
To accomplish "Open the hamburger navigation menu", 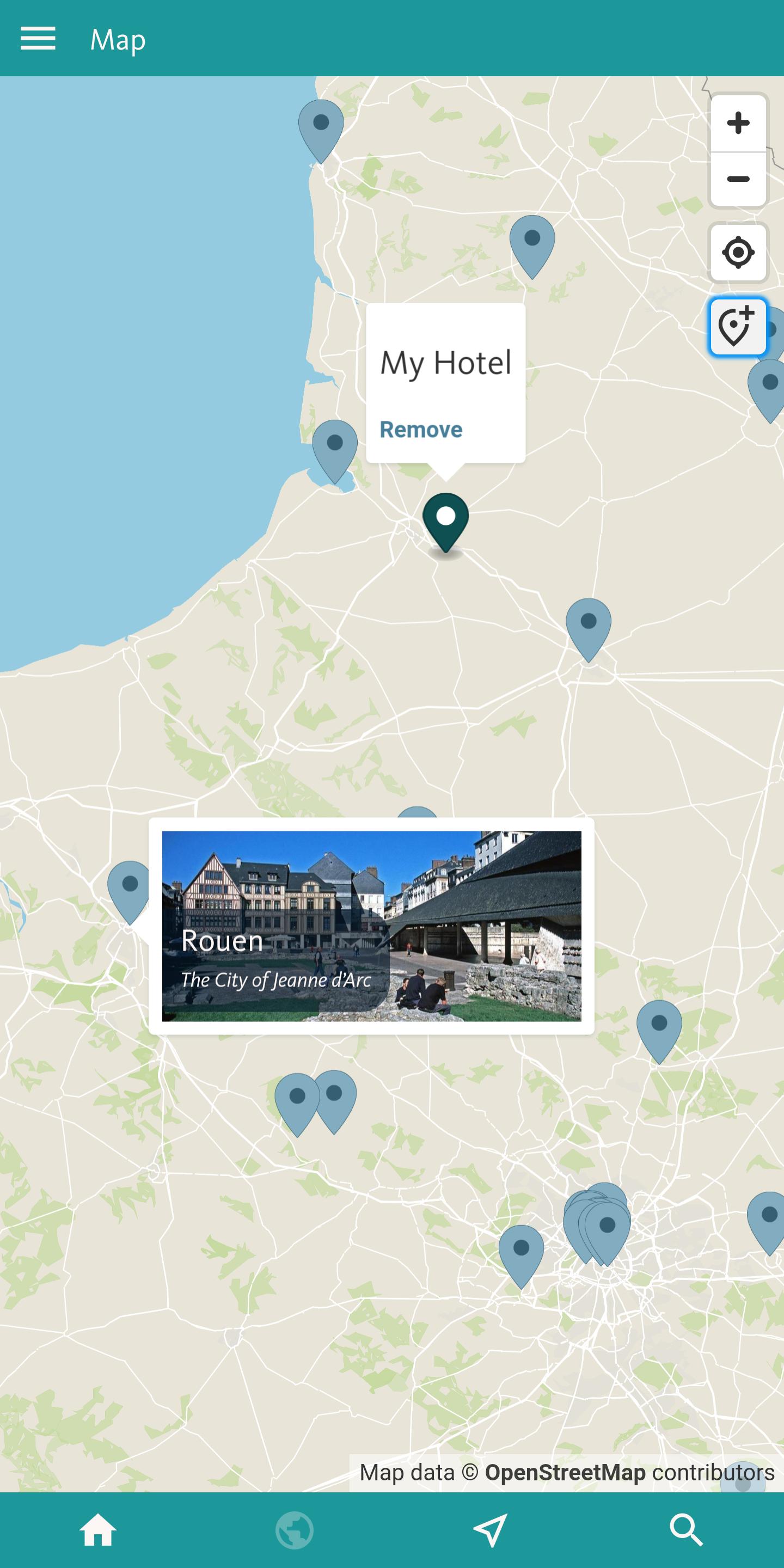I will (x=38, y=38).
